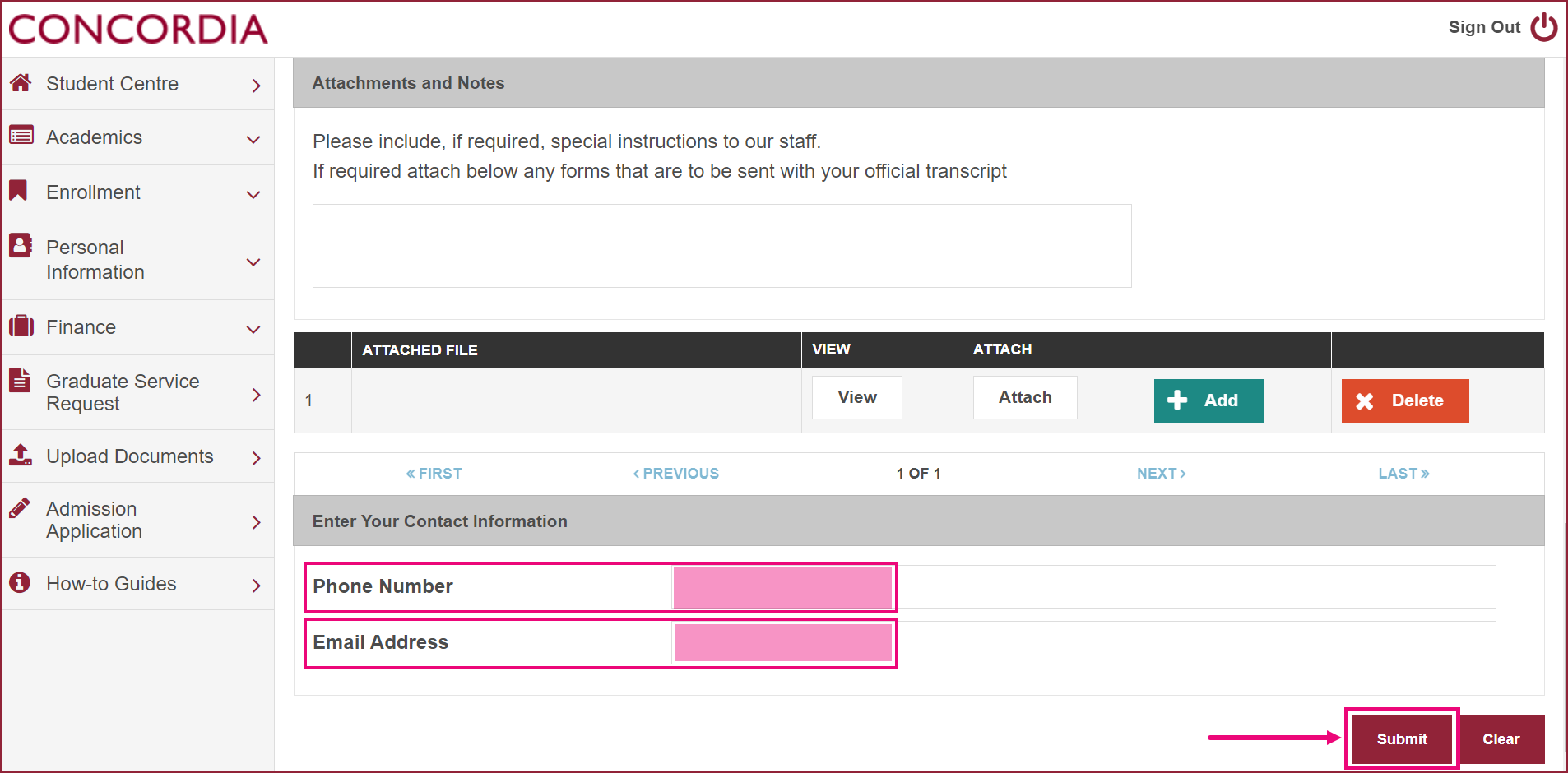Jump to LAST attachments page
The height and width of the screenshot is (773, 1568).
pyautogui.click(x=1404, y=474)
